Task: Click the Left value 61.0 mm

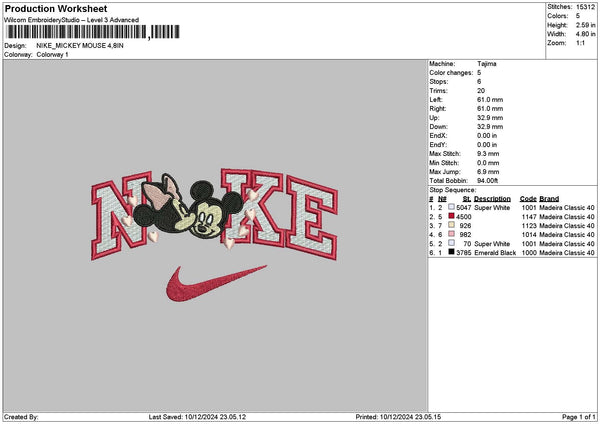Action: [x=490, y=99]
